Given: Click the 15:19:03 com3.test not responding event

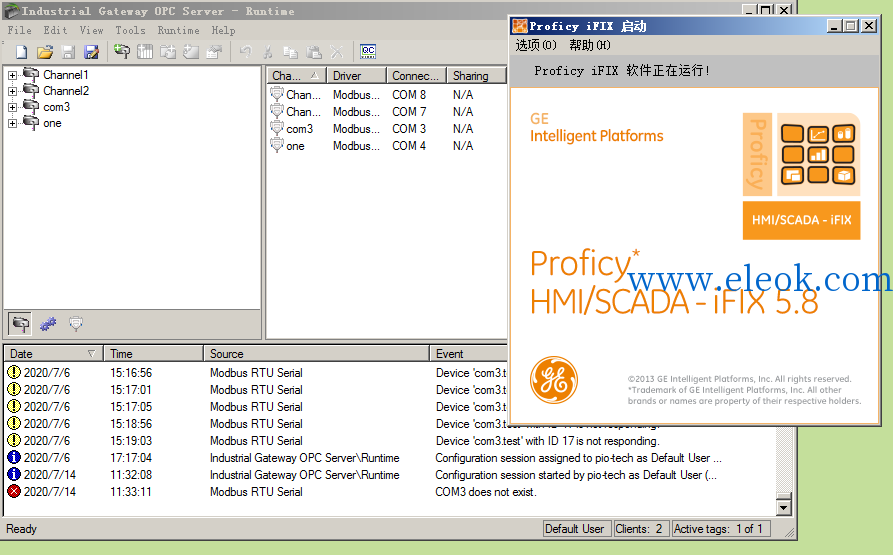Looking at the screenshot, I should click(390, 441).
